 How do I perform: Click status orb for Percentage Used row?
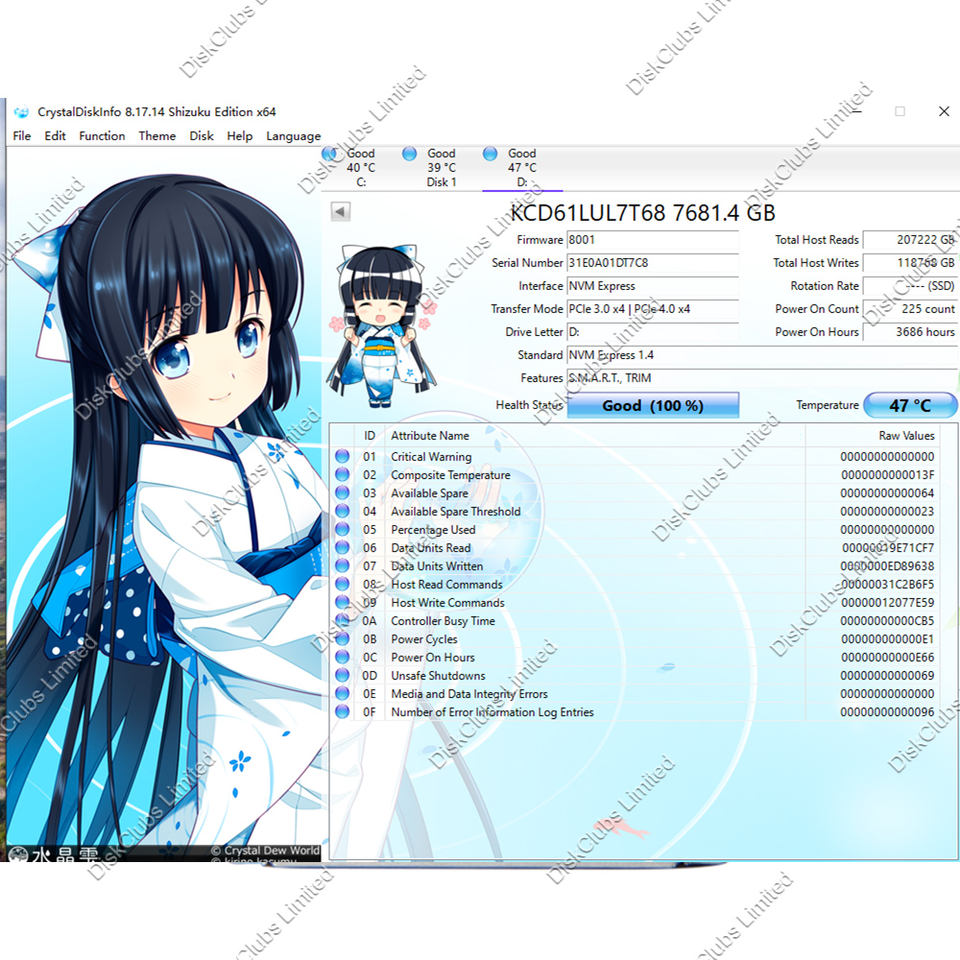tap(342, 529)
